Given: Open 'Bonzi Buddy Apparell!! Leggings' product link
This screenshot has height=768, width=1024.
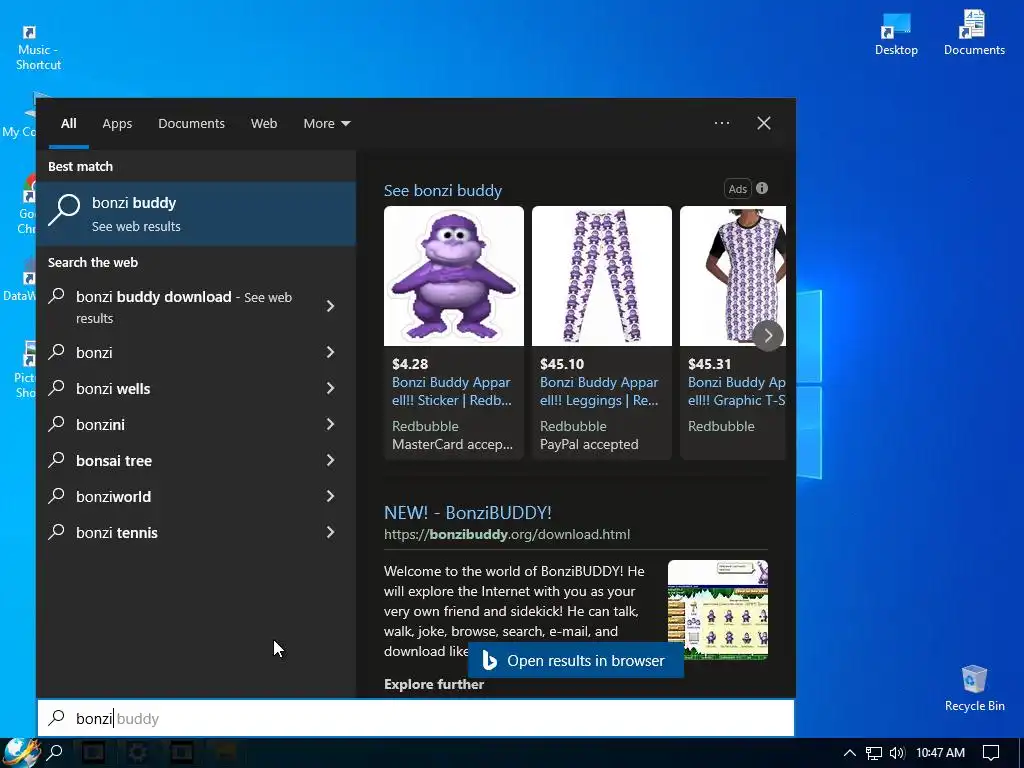Looking at the screenshot, I should [599, 391].
